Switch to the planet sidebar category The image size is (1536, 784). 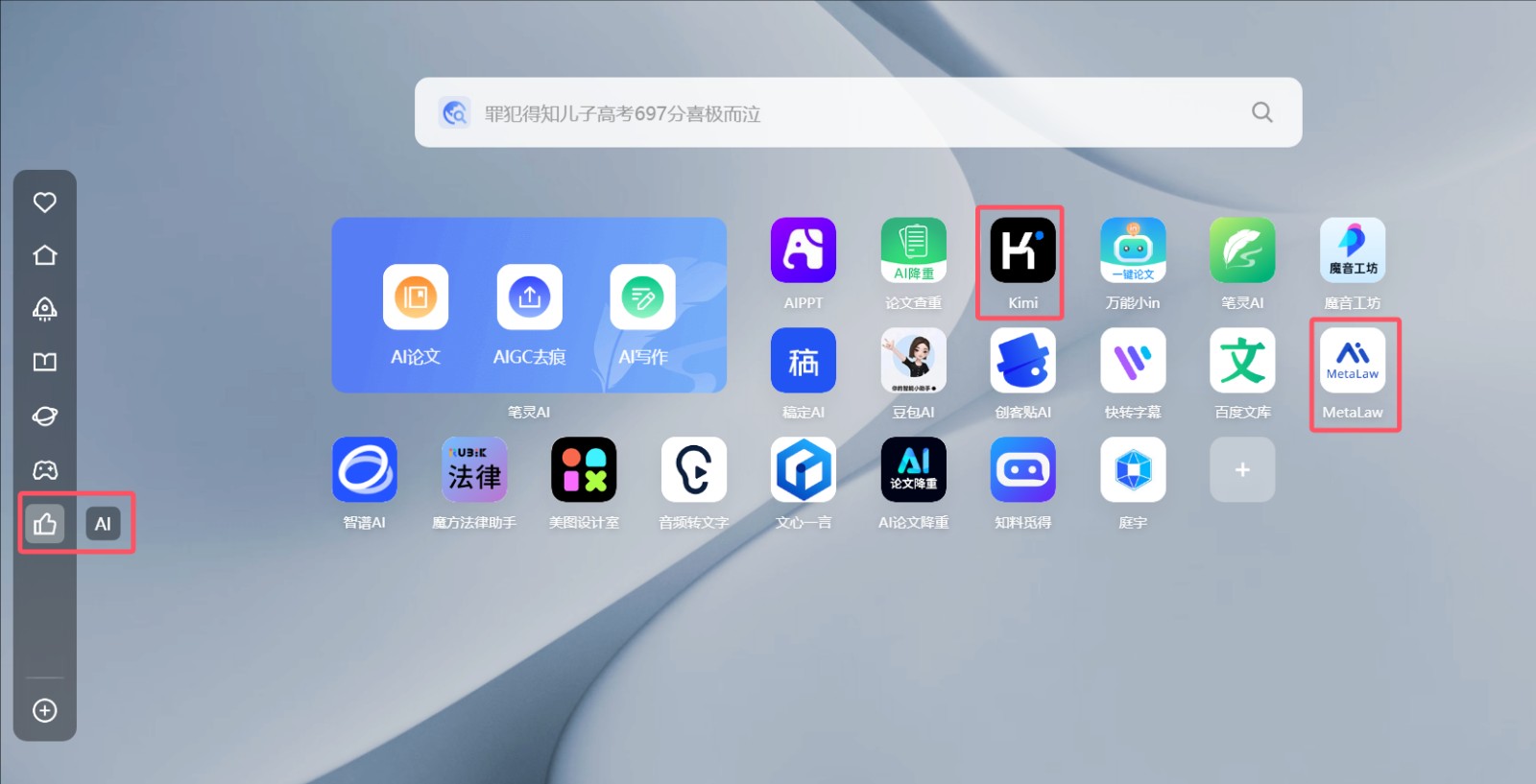coord(45,416)
